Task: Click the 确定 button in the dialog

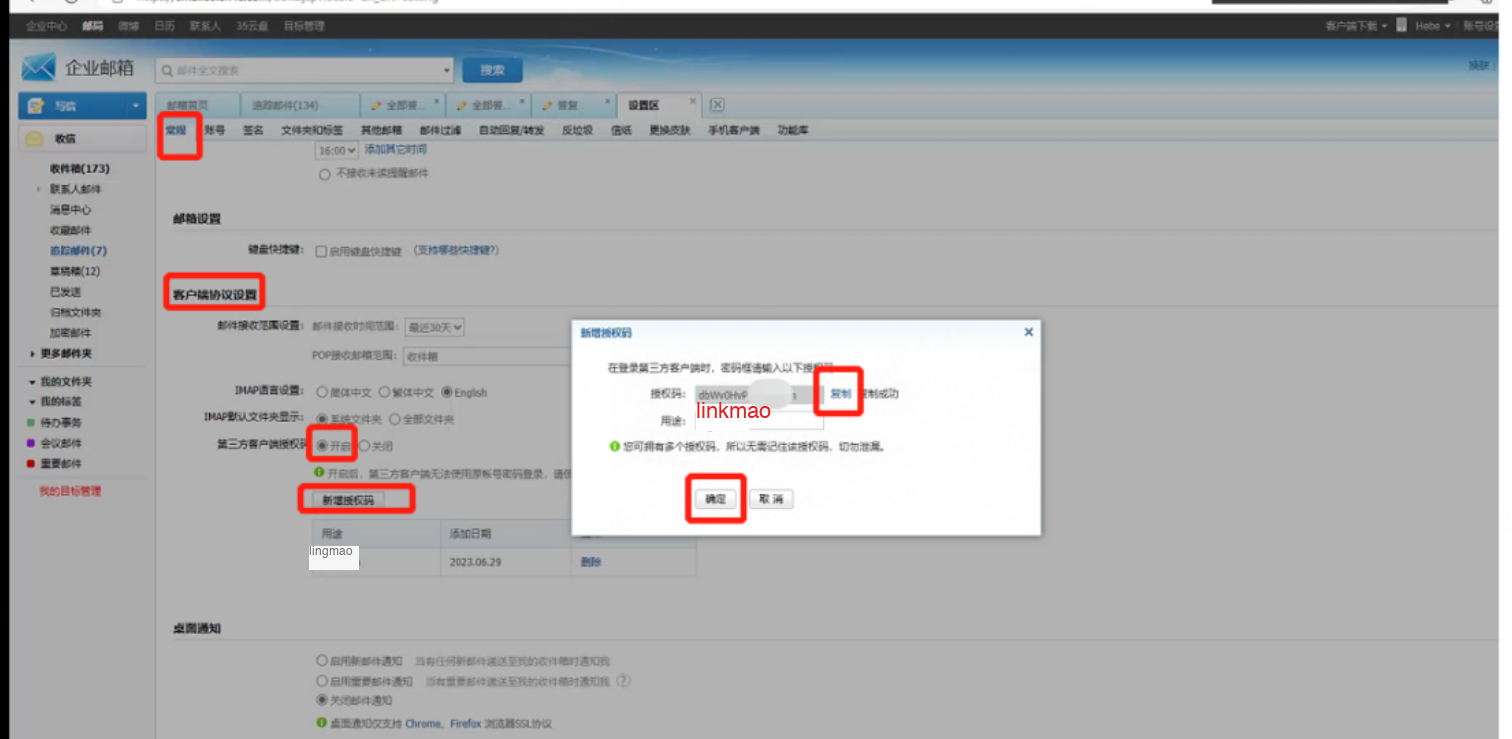Action: 715,499
